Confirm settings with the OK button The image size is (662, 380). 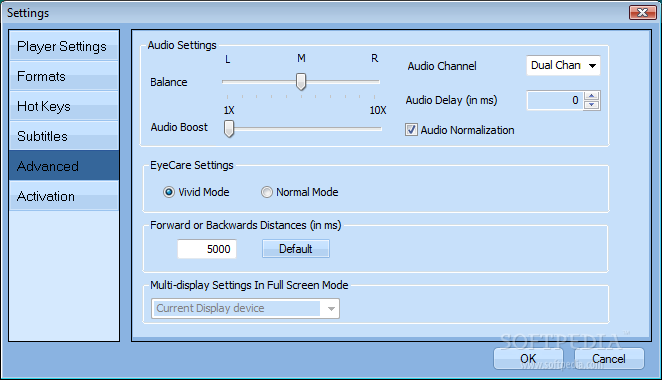(x=528, y=358)
